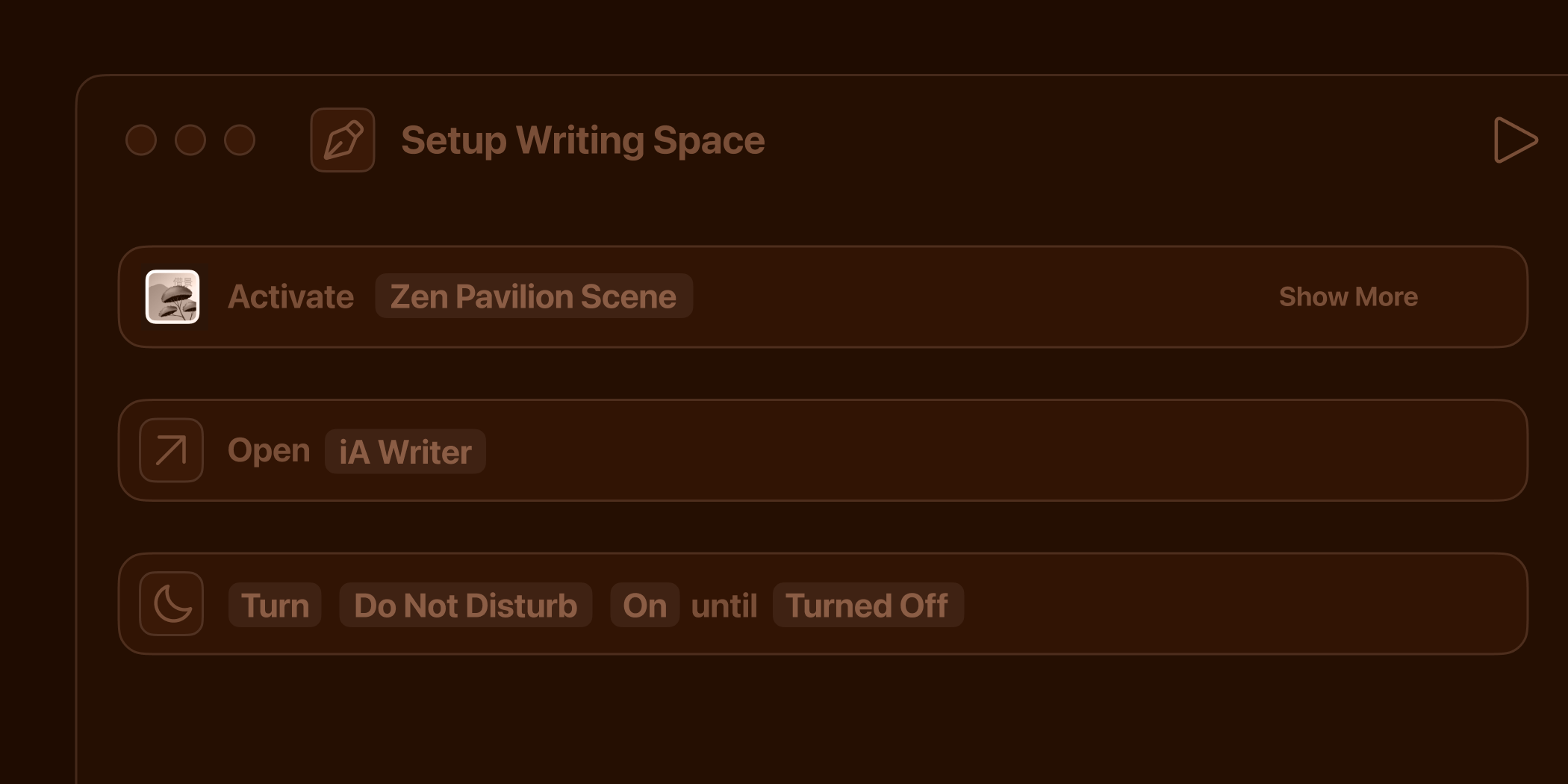The width and height of the screenshot is (1568, 784).
Task: Click the Activate label text
Action: pos(291,296)
